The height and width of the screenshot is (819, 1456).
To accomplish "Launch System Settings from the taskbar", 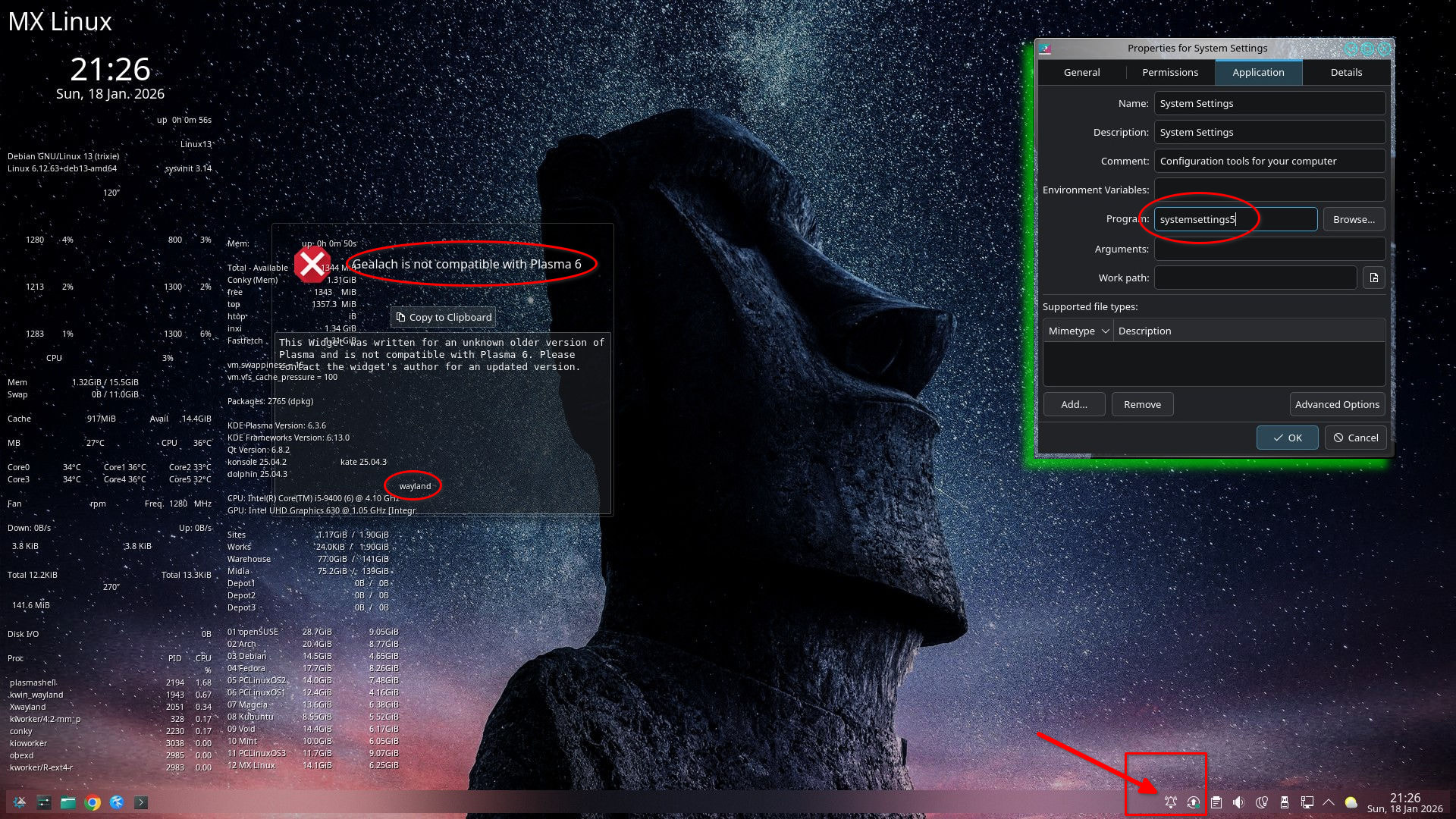I will click(44, 802).
